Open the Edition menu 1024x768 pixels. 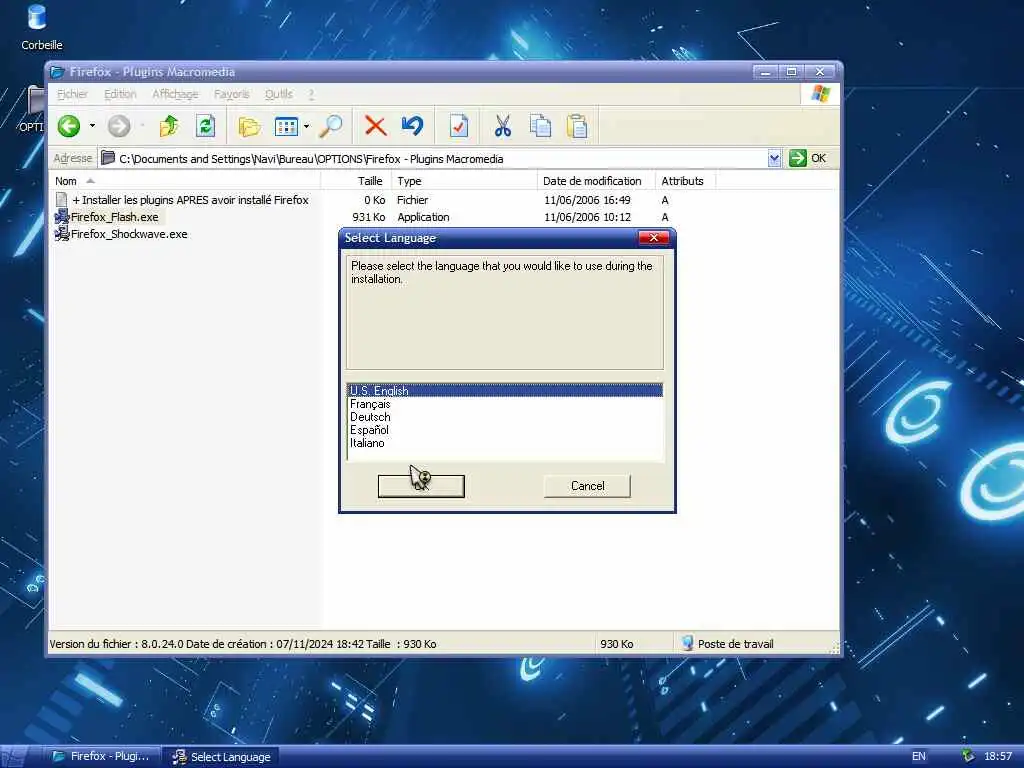(x=120, y=94)
